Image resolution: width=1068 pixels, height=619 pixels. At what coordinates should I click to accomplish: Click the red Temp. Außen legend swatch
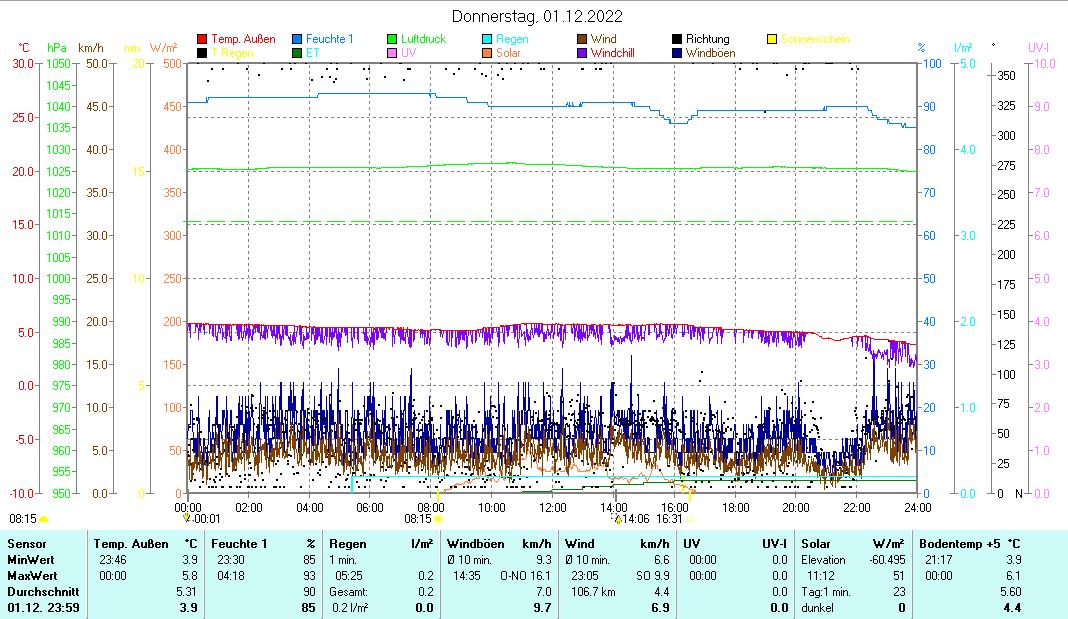[202, 39]
